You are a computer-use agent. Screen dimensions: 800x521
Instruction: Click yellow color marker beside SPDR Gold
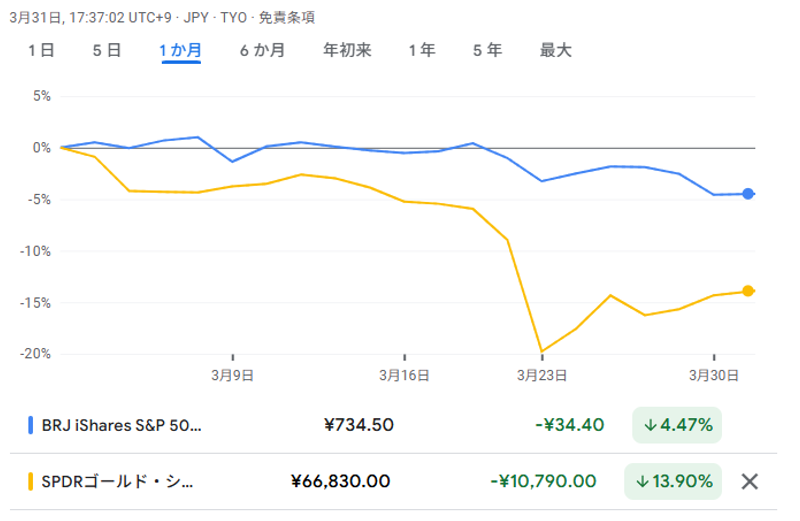(31, 482)
